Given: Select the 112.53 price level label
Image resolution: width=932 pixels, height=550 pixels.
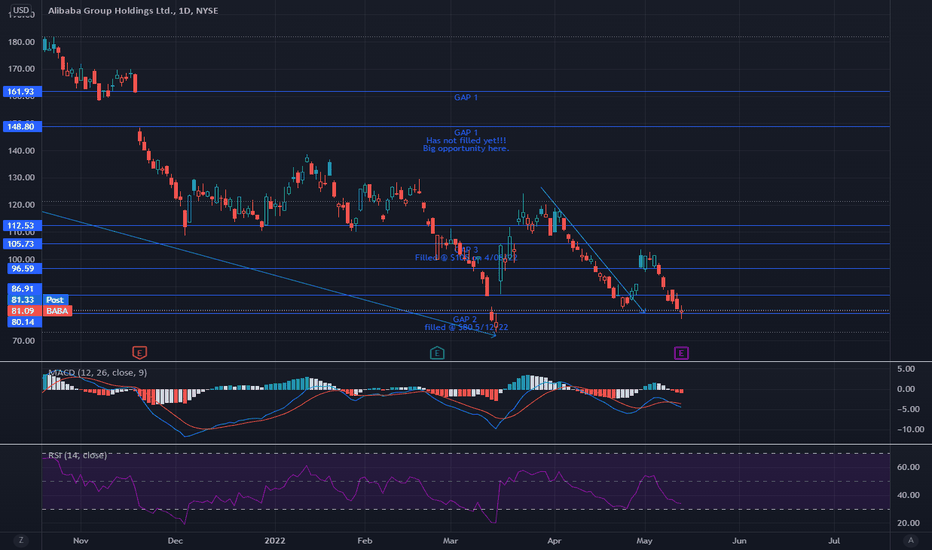Looking at the screenshot, I should 23,225.
